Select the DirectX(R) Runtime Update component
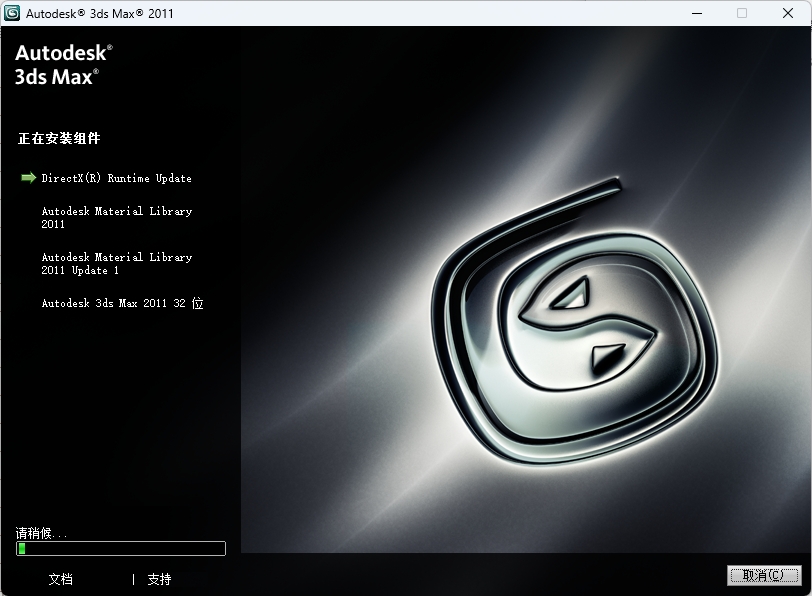Screen dimensions: 812x596 click(116, 178)
